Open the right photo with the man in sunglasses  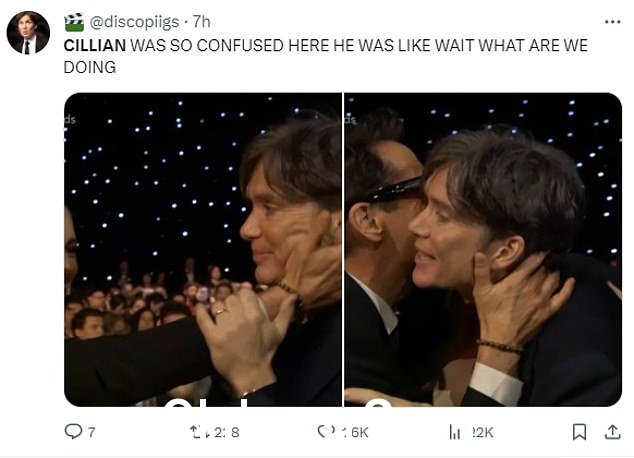point(483,249)
